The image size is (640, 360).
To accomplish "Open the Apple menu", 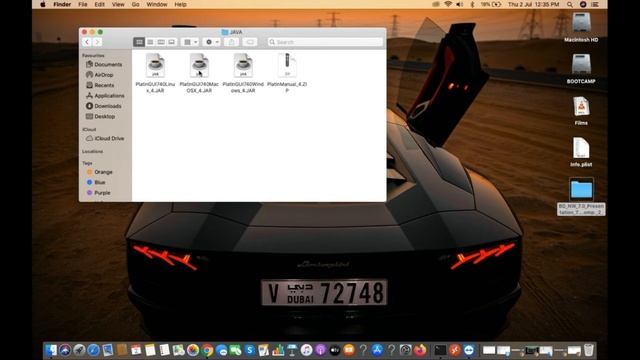I will pyautogui.click(x=42, y=4).
